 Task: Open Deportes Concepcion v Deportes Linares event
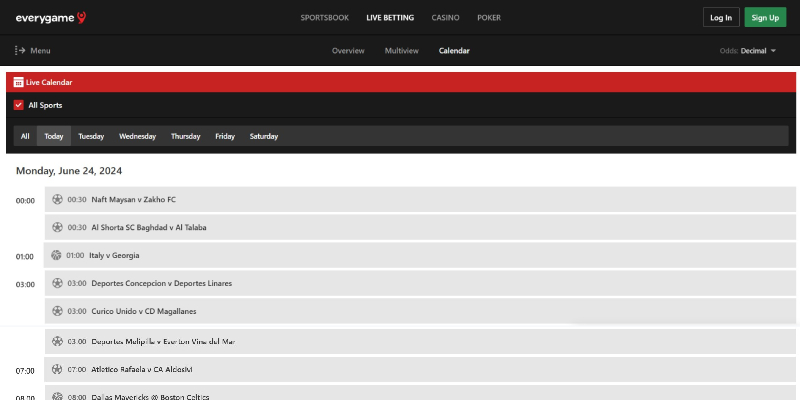pyautogui.click(x=420, y=283)
